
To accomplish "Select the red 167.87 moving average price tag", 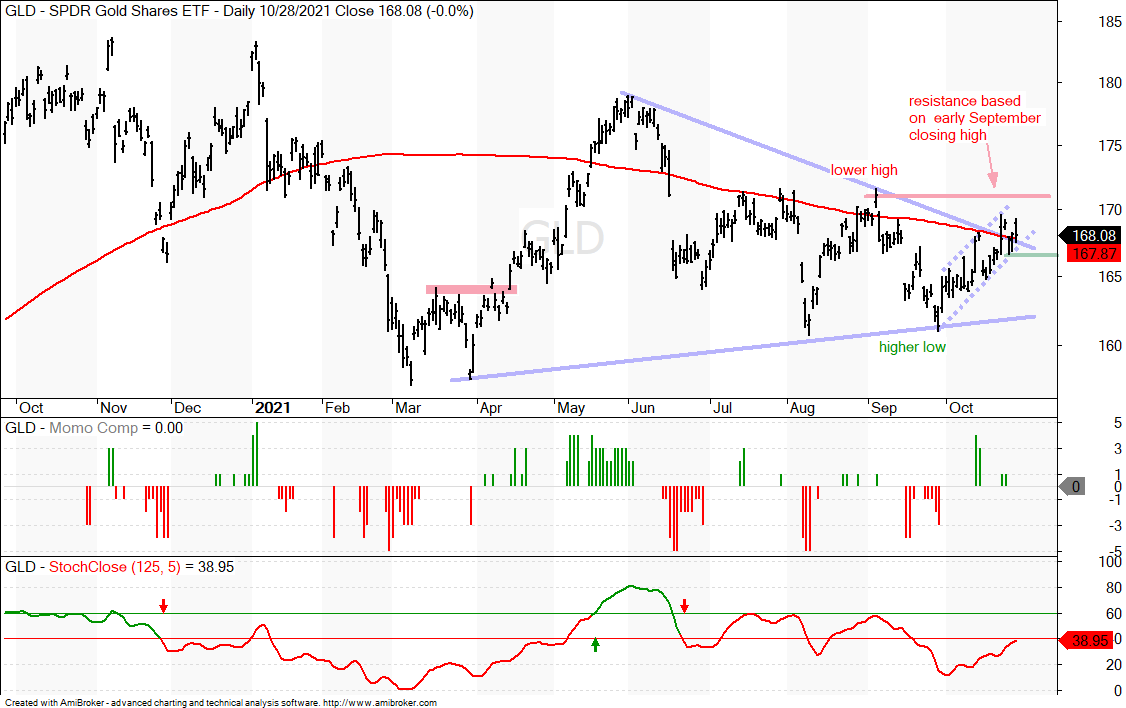I will pyautogui.click(x=1094, y=253).
